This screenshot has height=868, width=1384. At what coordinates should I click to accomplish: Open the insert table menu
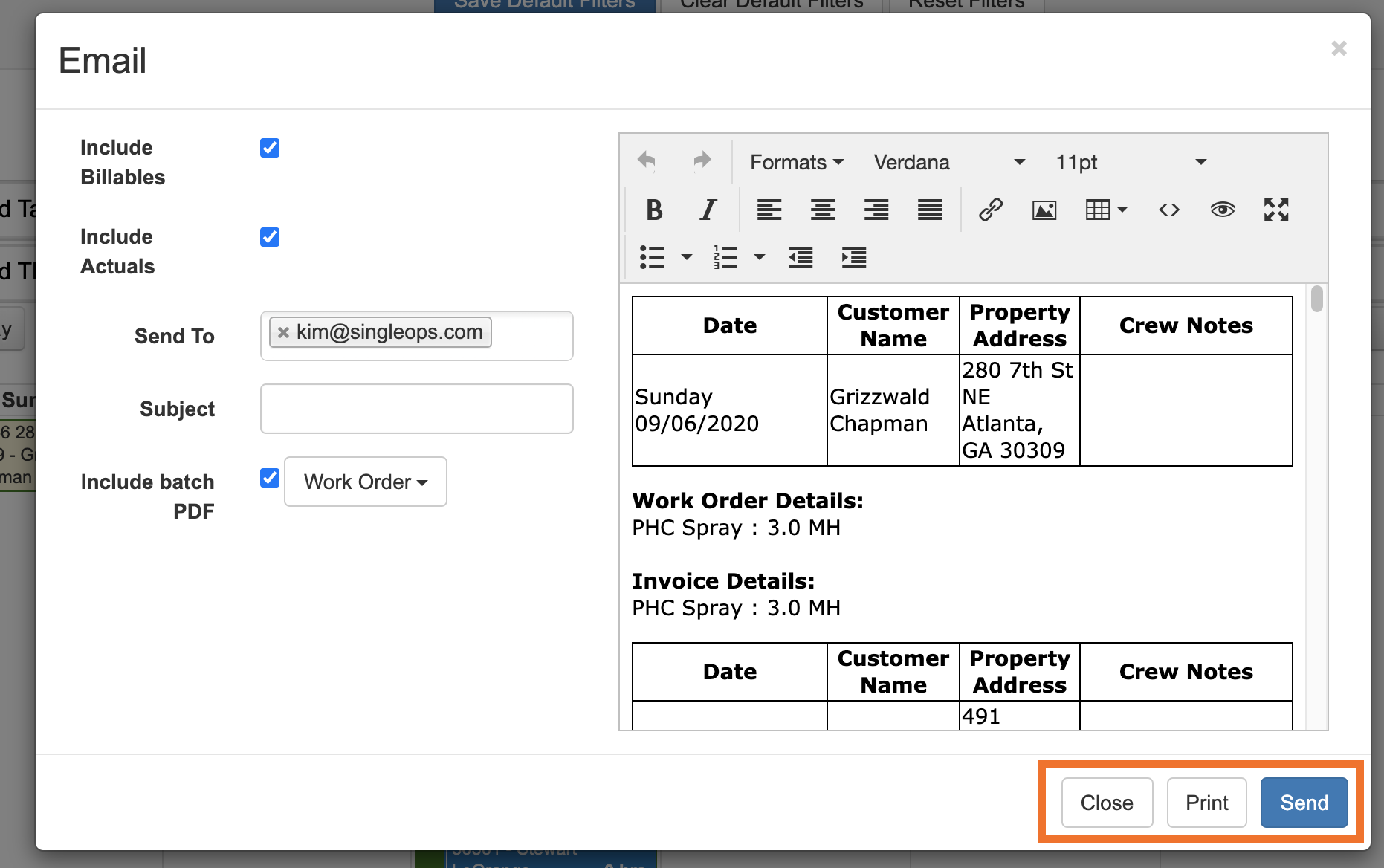1106,210
